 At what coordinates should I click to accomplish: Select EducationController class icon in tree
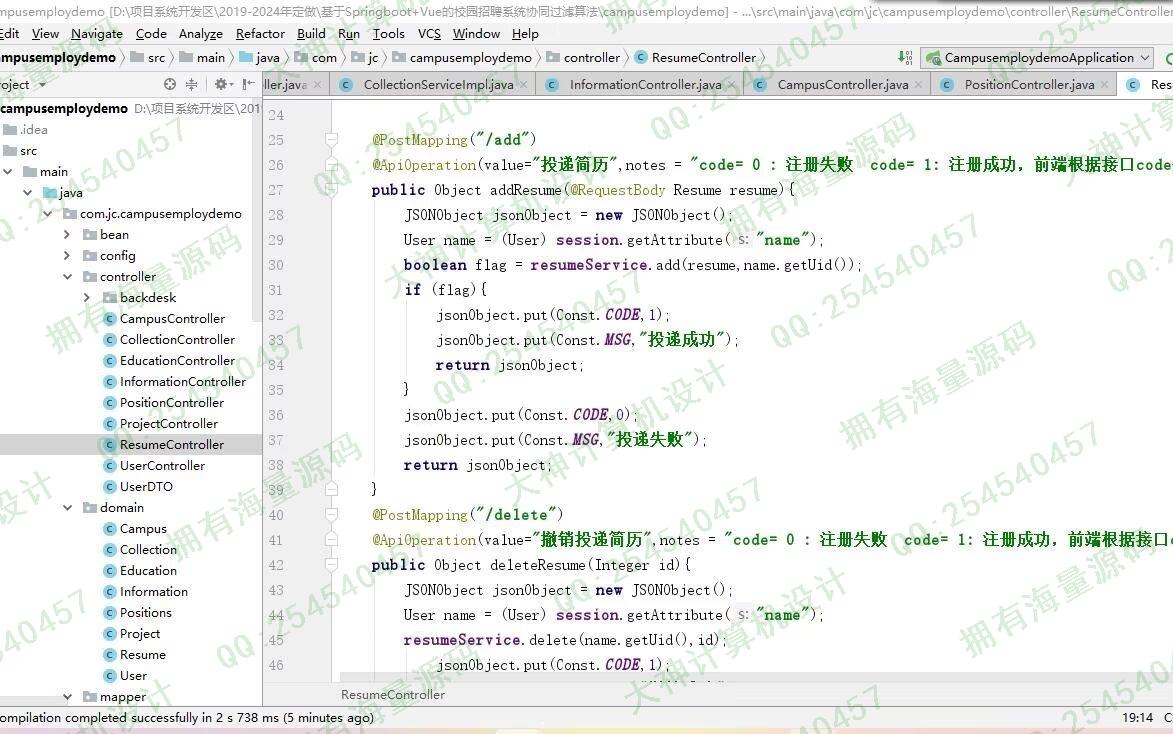109,361
